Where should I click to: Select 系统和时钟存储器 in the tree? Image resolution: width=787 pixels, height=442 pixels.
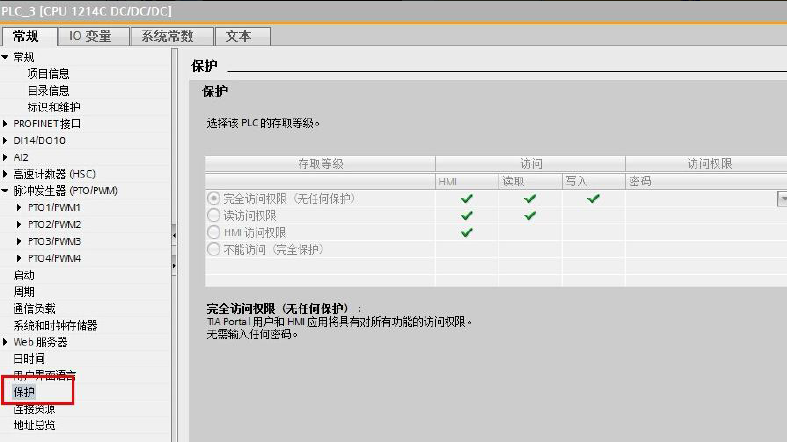coord(55,325)
